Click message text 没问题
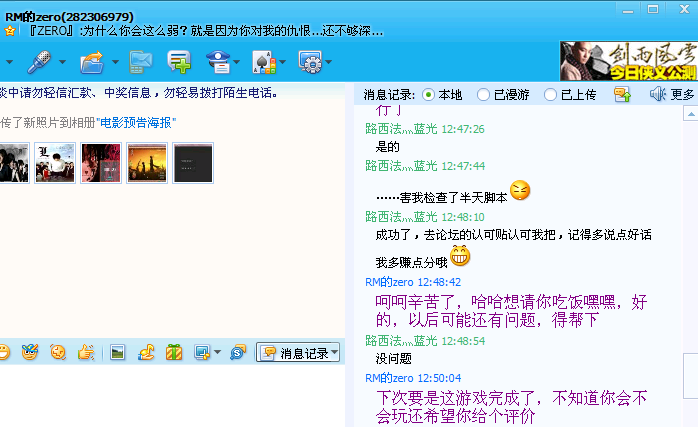Image resolution: width=698 pixels, height=427 pixels. click(394, 358)
